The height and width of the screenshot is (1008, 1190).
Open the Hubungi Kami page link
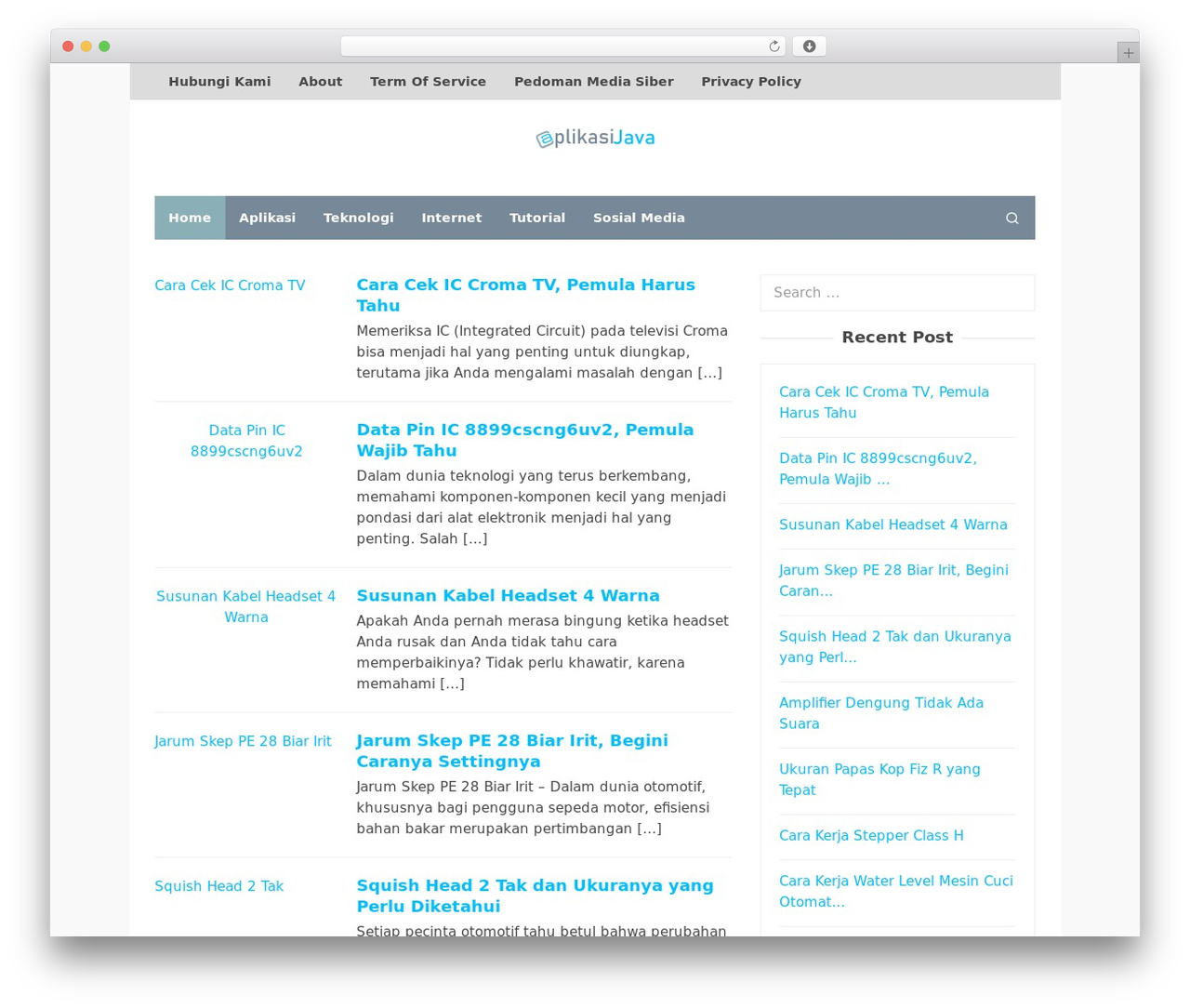[x=219, y=82]
